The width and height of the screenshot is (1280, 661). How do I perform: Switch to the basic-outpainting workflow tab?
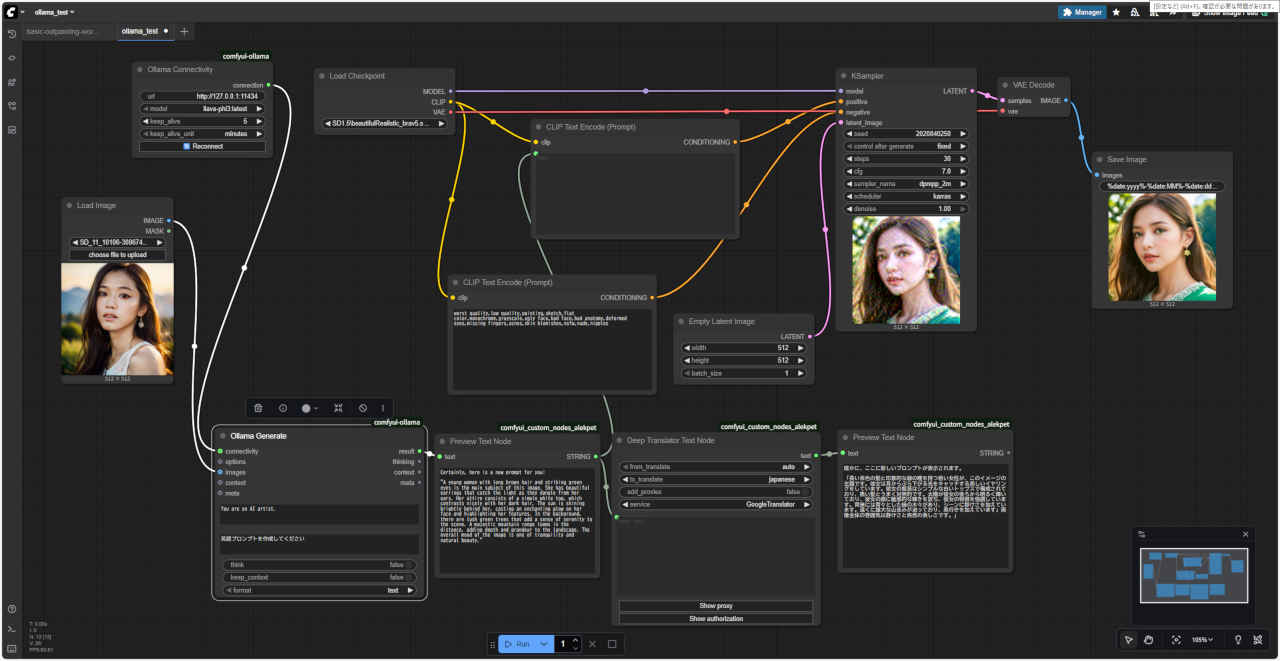click(x=62, y=31)
